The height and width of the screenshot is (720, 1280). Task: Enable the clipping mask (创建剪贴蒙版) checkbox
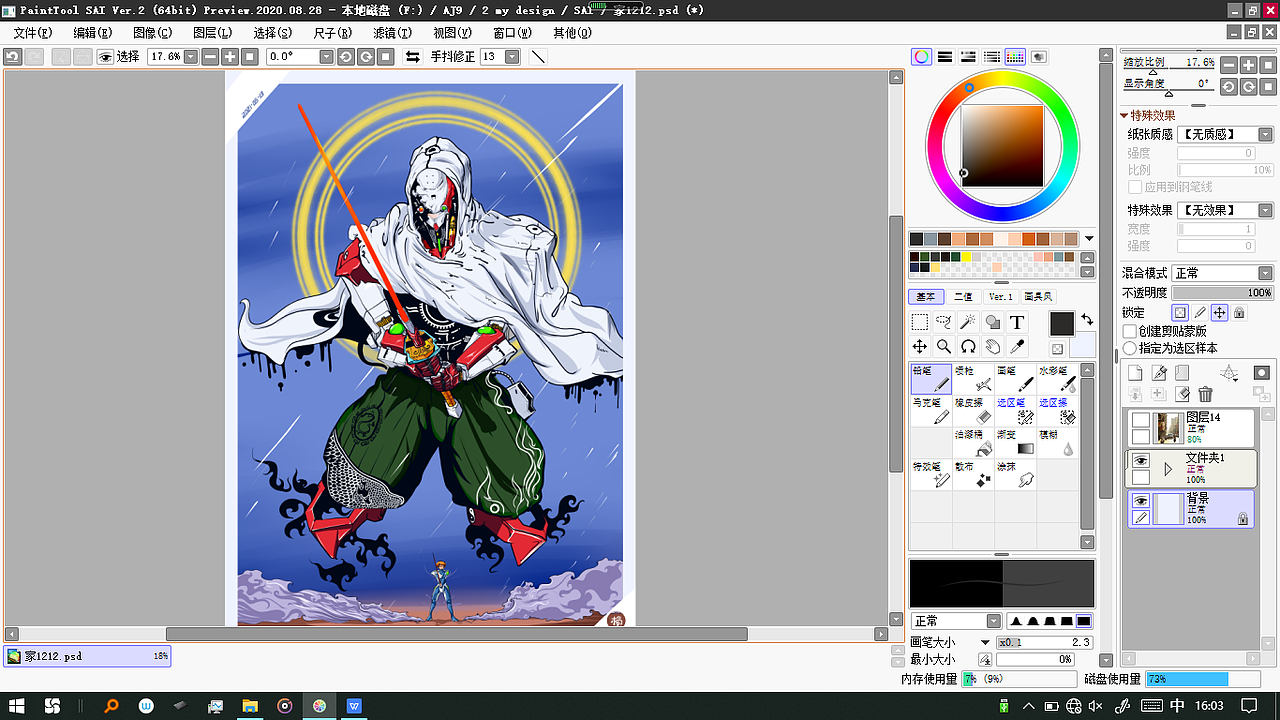[1131, 331]
